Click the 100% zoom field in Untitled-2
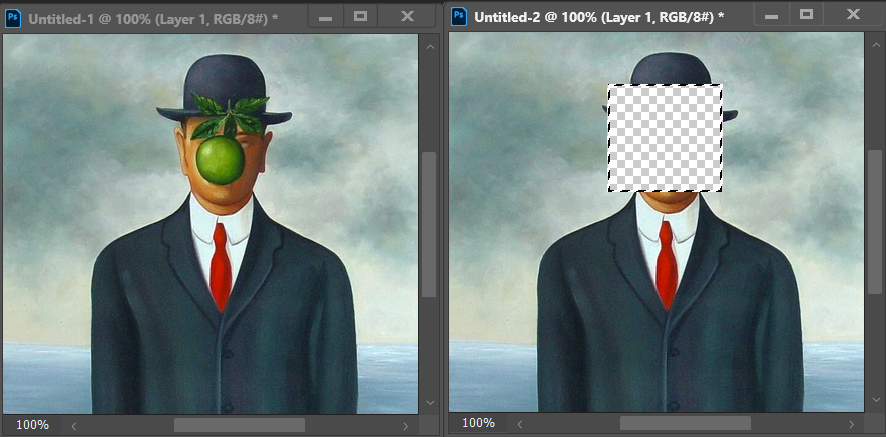 click(478, 423)
